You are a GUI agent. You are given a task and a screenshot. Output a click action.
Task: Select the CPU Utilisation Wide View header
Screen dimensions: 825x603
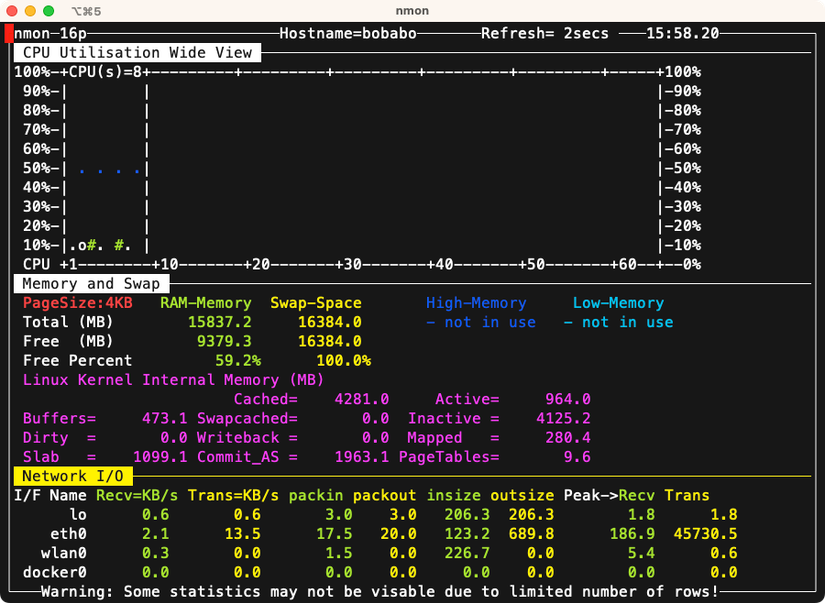(137, 52)
